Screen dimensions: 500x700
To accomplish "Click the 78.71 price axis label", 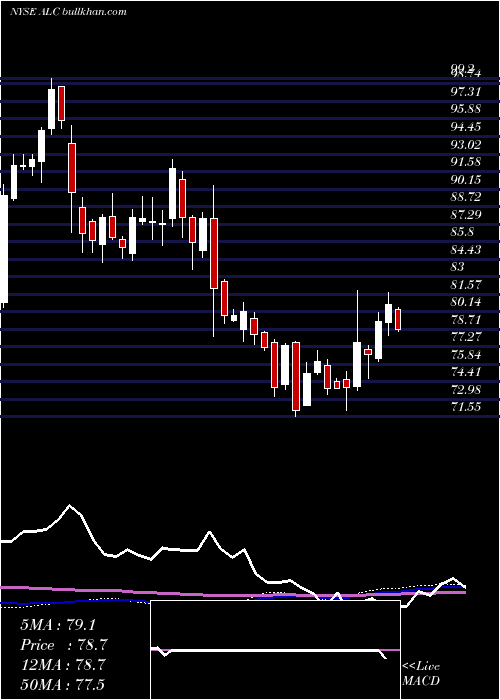I will coord(466,320).
